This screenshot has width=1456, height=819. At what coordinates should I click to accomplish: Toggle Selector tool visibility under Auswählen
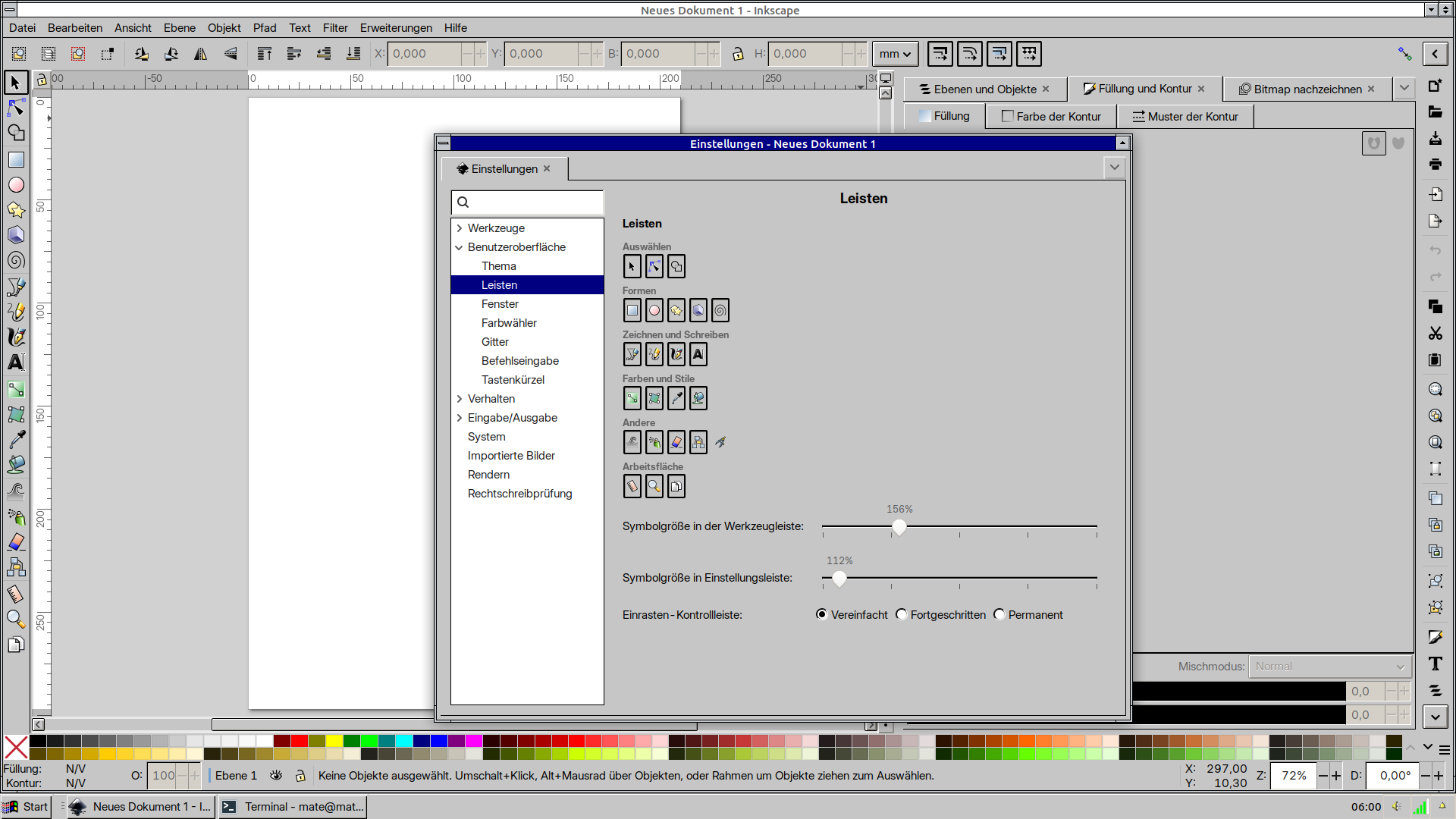pos(632,266)
